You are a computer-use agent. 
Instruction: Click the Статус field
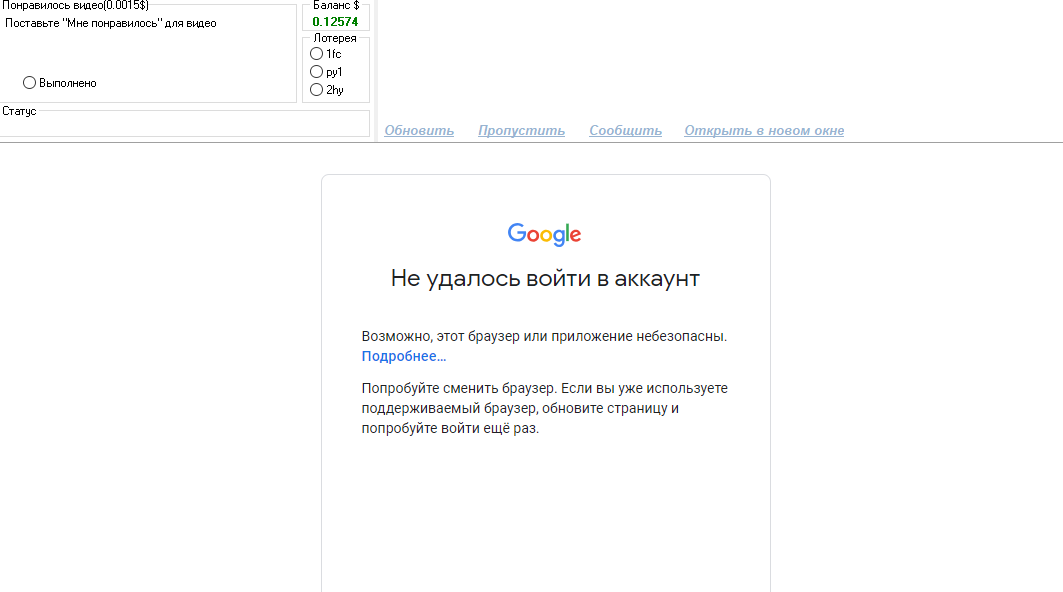(184, 124)
